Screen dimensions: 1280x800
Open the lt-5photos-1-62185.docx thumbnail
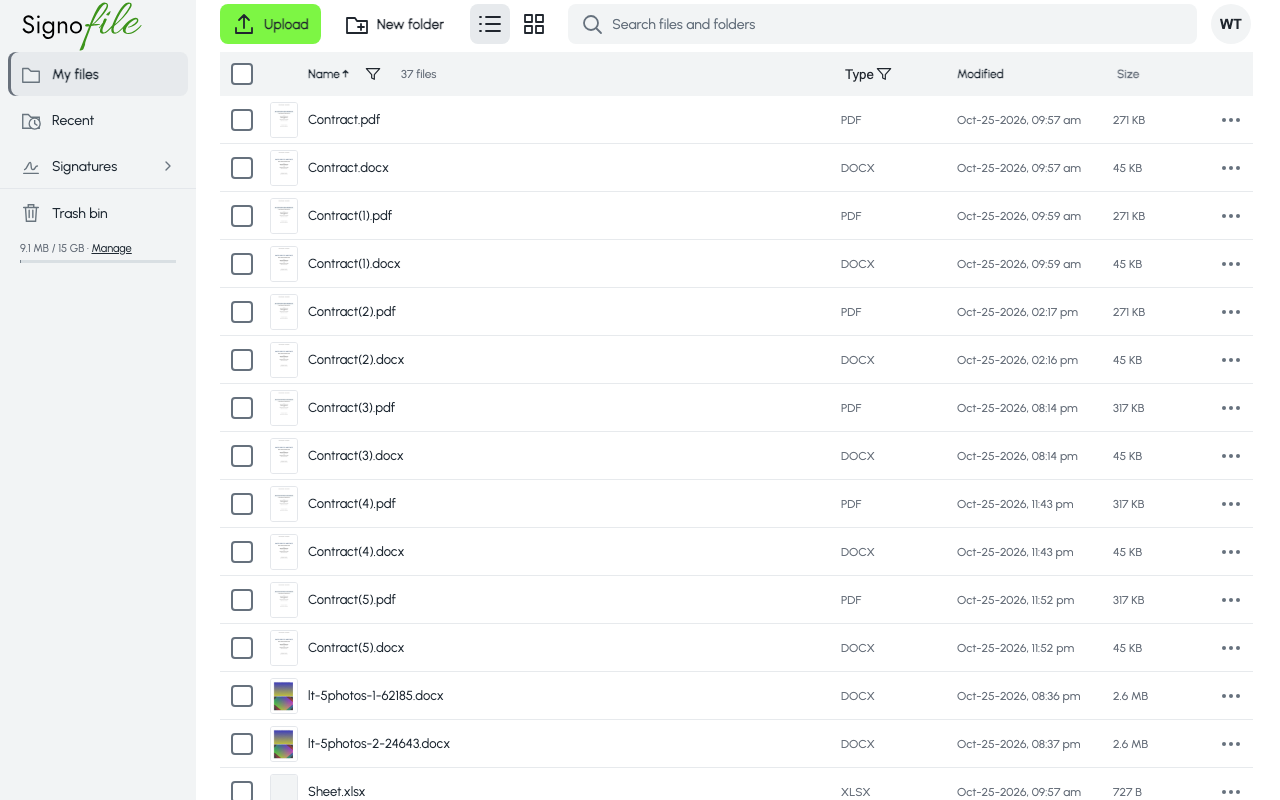point(284,696)
